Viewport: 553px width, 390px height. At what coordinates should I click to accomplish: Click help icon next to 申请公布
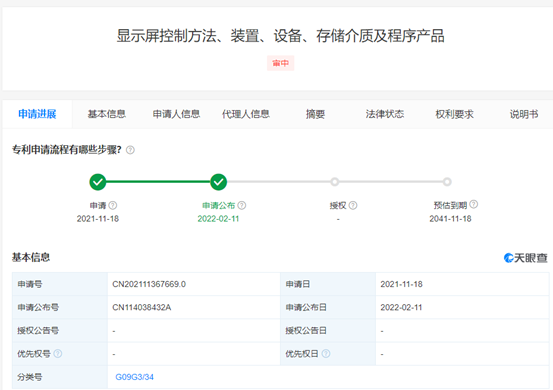coord(242,205)
